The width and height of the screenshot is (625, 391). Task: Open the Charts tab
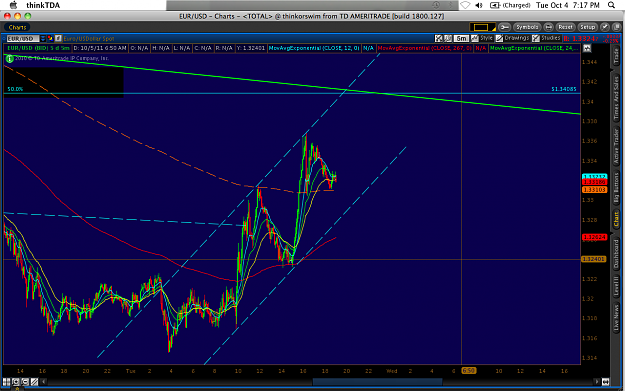tap(17, 27)
